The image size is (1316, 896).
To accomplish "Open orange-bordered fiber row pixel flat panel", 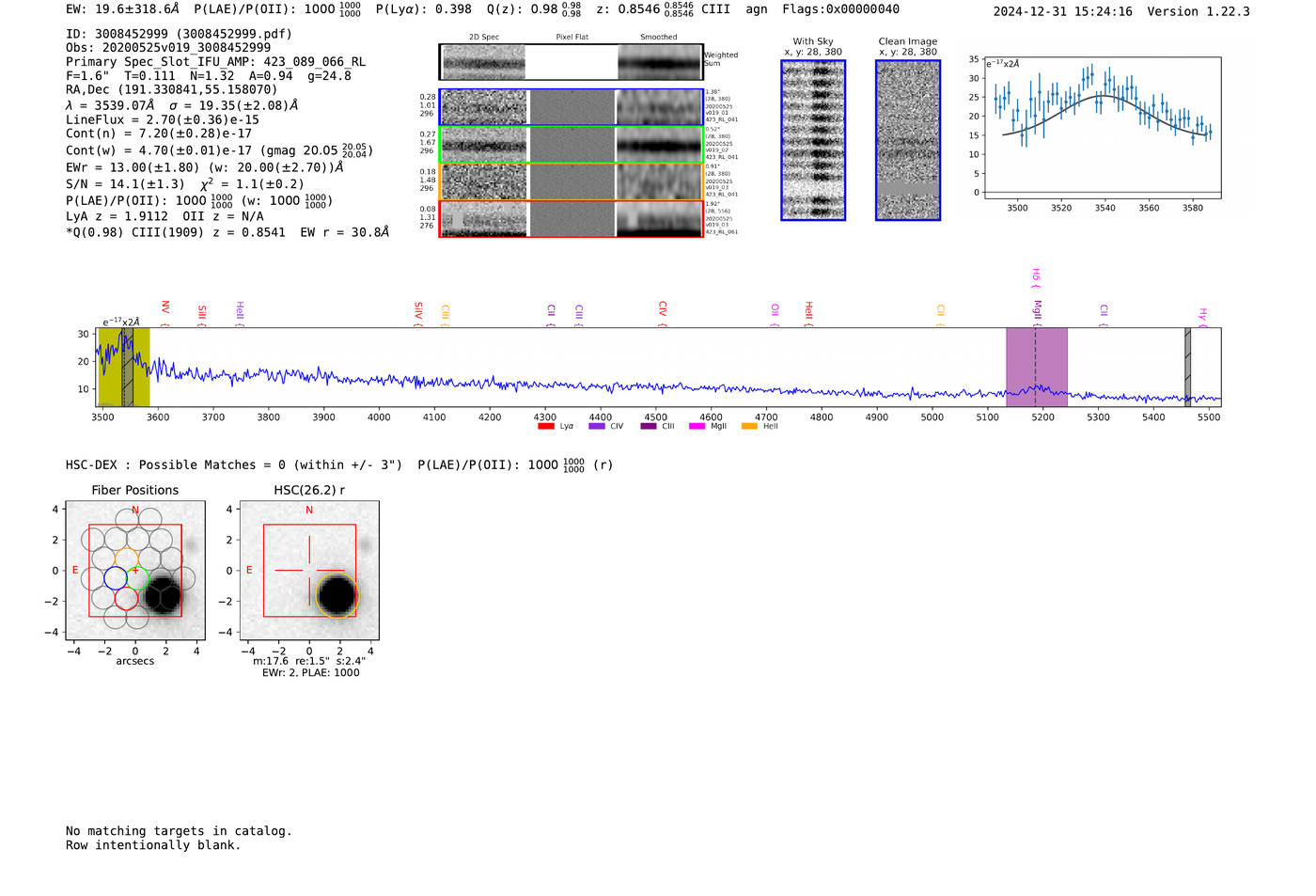I will click(x=572, y=181).
